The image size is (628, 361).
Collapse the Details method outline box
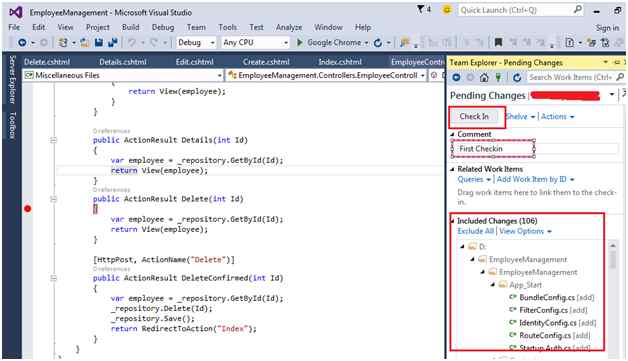click(53, 140)
